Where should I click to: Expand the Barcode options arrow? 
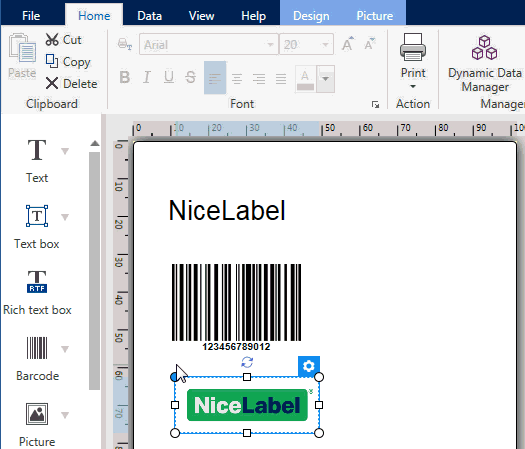click(65, 349)
